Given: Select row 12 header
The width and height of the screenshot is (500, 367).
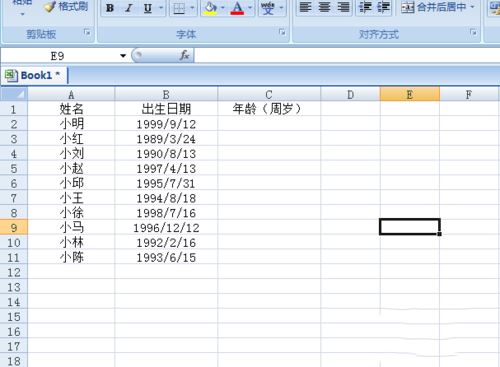Looking at the screenshot, I should [14, 272].
